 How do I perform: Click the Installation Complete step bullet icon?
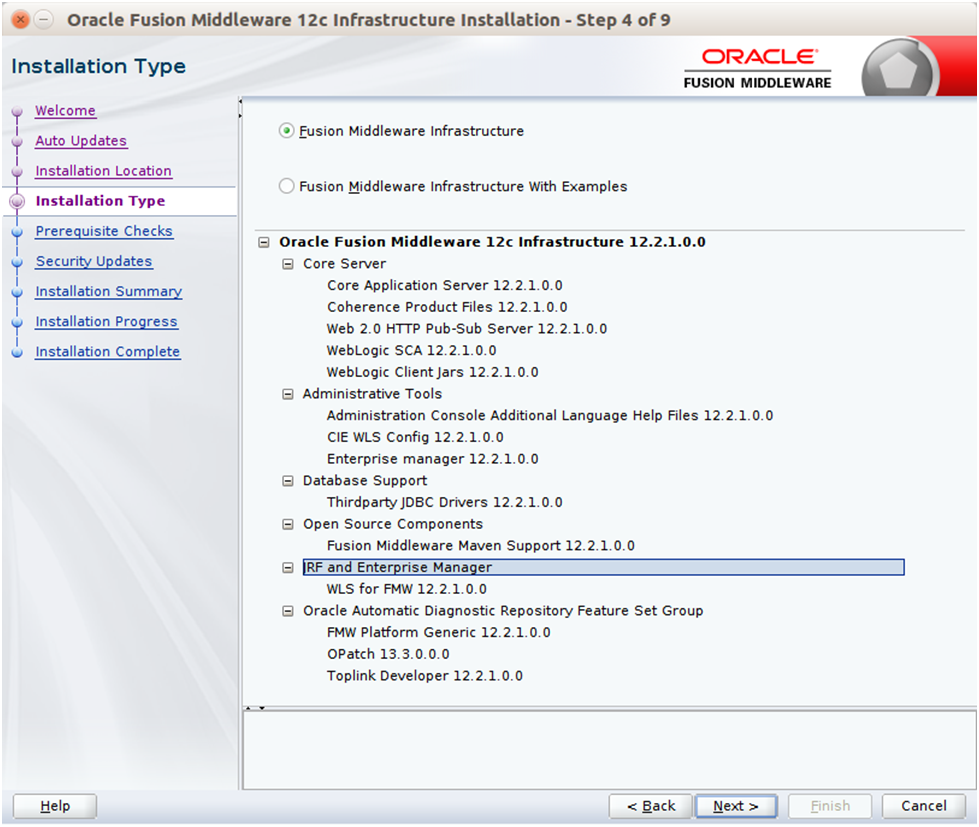pyautogui.click(x=17, y=352)
